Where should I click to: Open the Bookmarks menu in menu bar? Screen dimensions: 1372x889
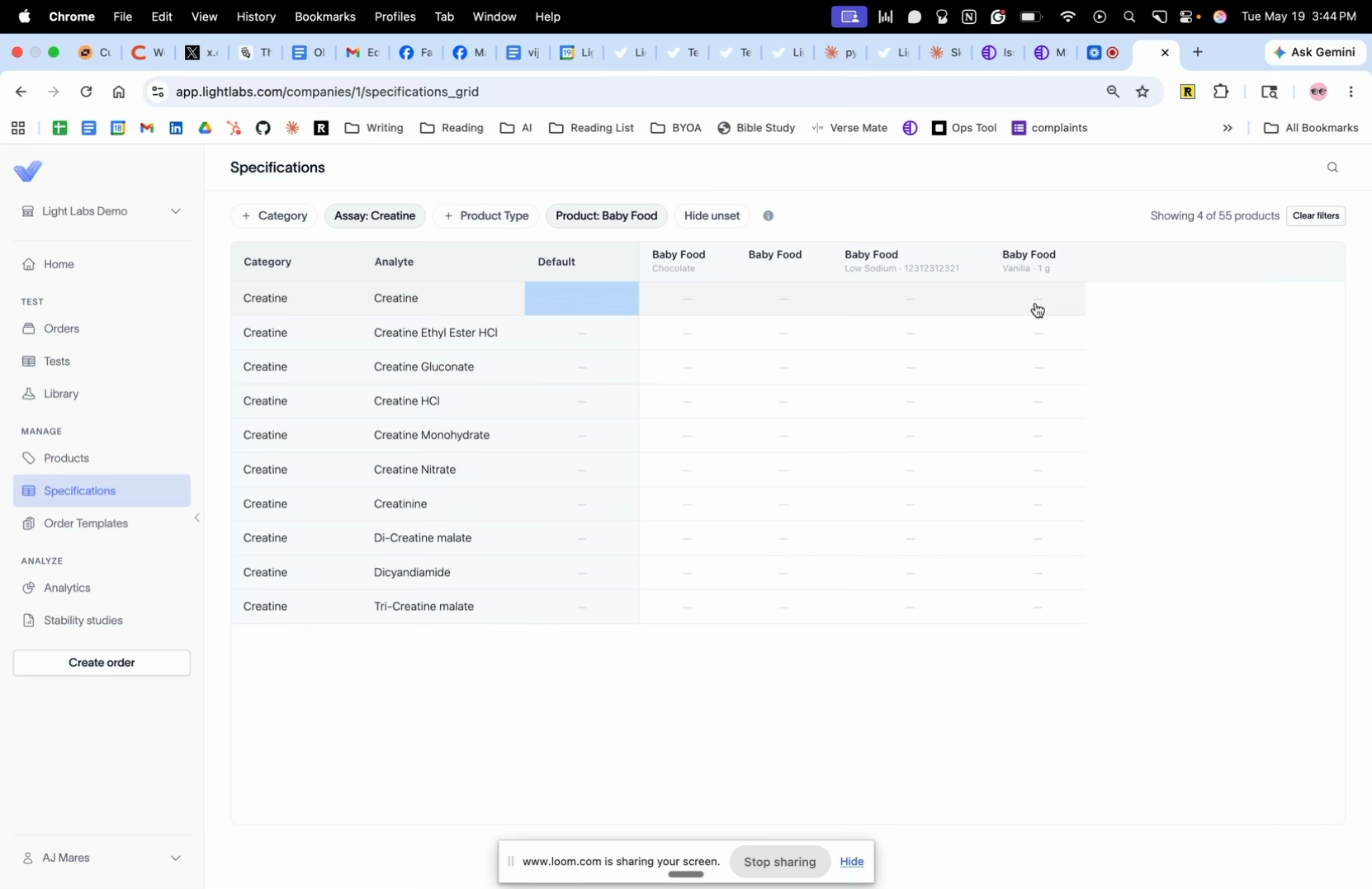click(x=324, y=17)
